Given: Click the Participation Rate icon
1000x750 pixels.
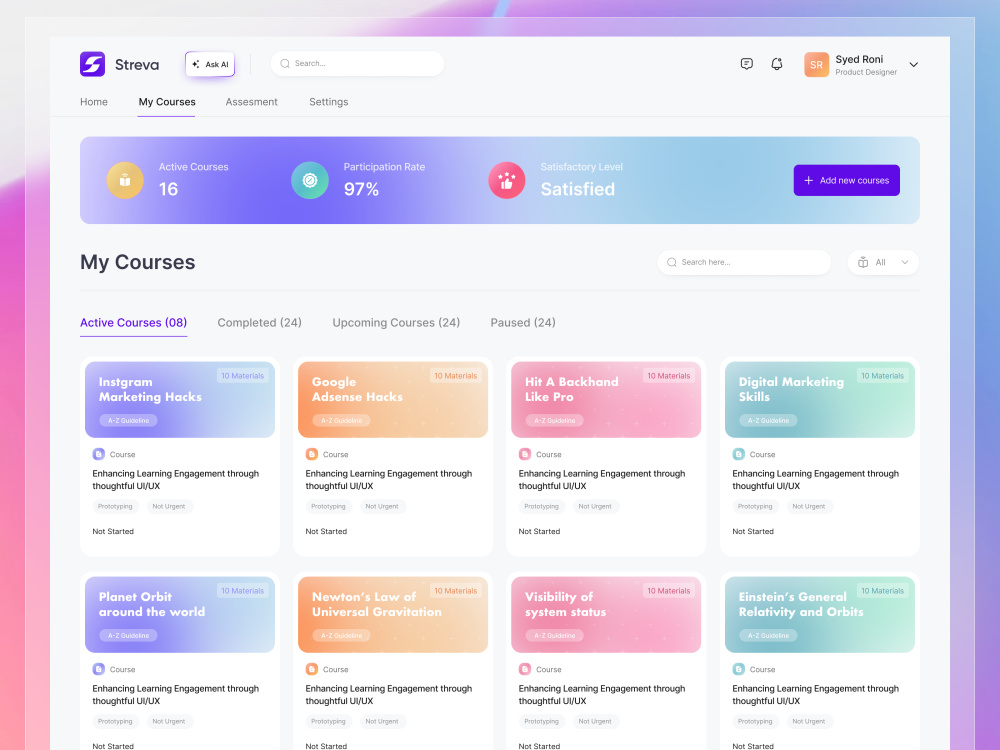Looking at the screenshot, I should [x=310, y=180].
